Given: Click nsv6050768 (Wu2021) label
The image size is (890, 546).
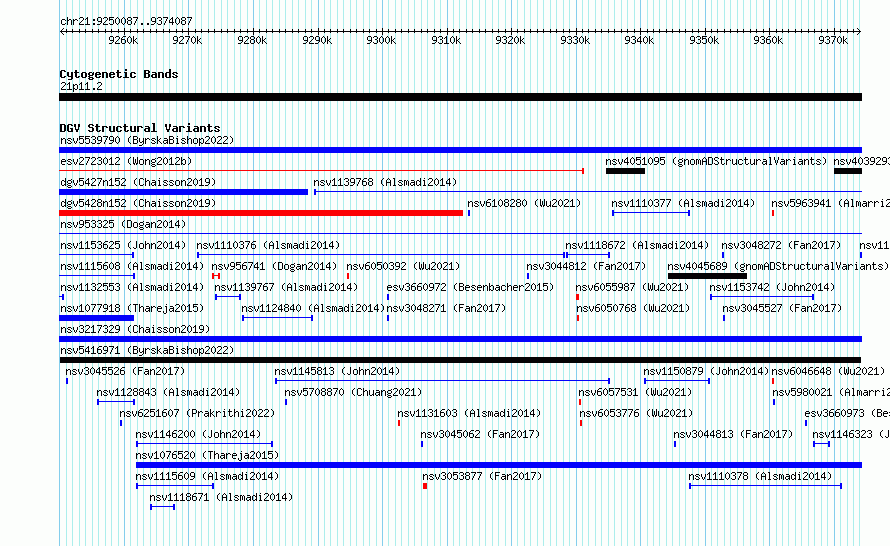Looking at the screenshot, I should (x=633, y=308).
